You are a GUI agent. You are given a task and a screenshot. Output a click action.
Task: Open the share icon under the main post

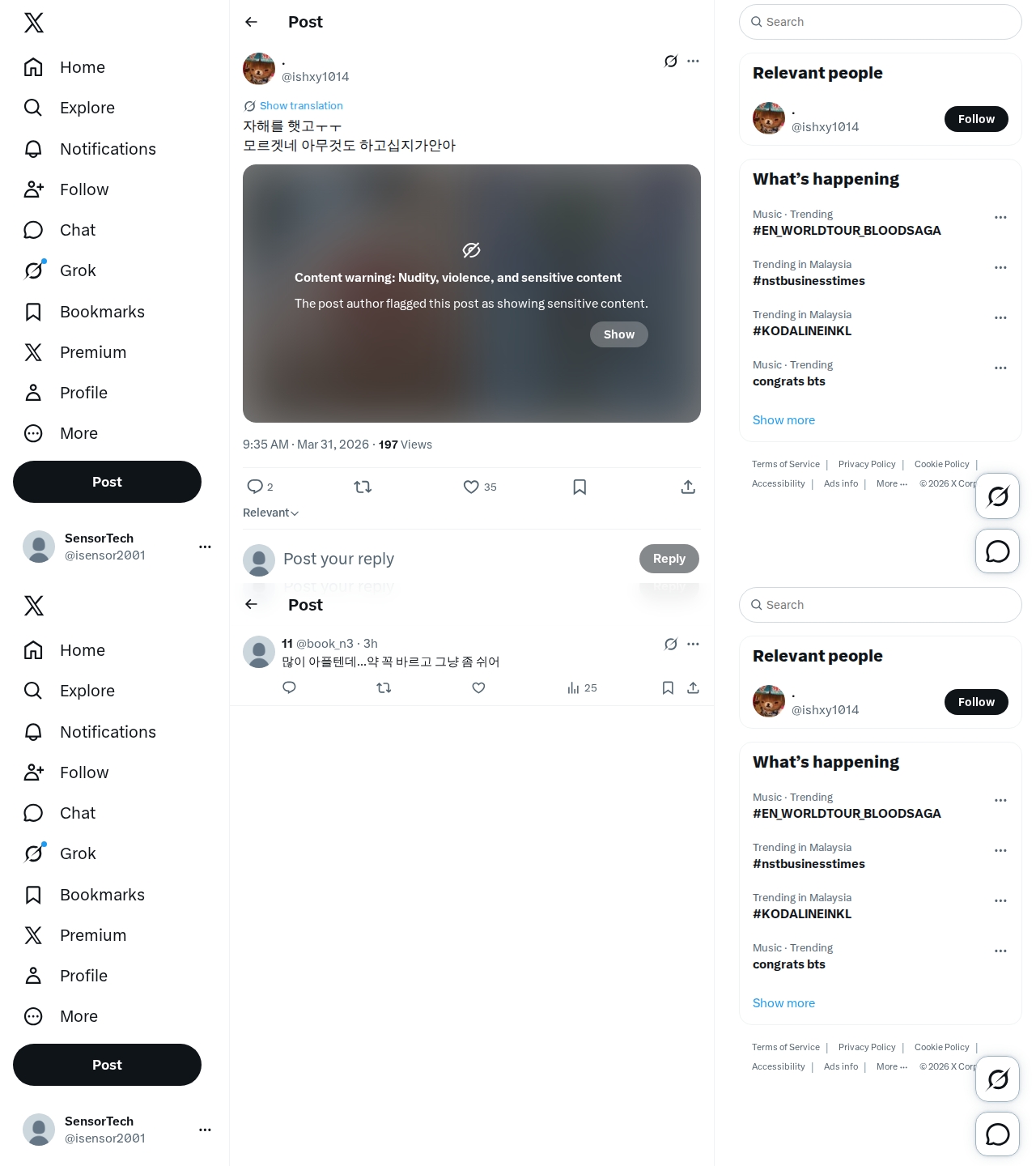tap(688, 487)
